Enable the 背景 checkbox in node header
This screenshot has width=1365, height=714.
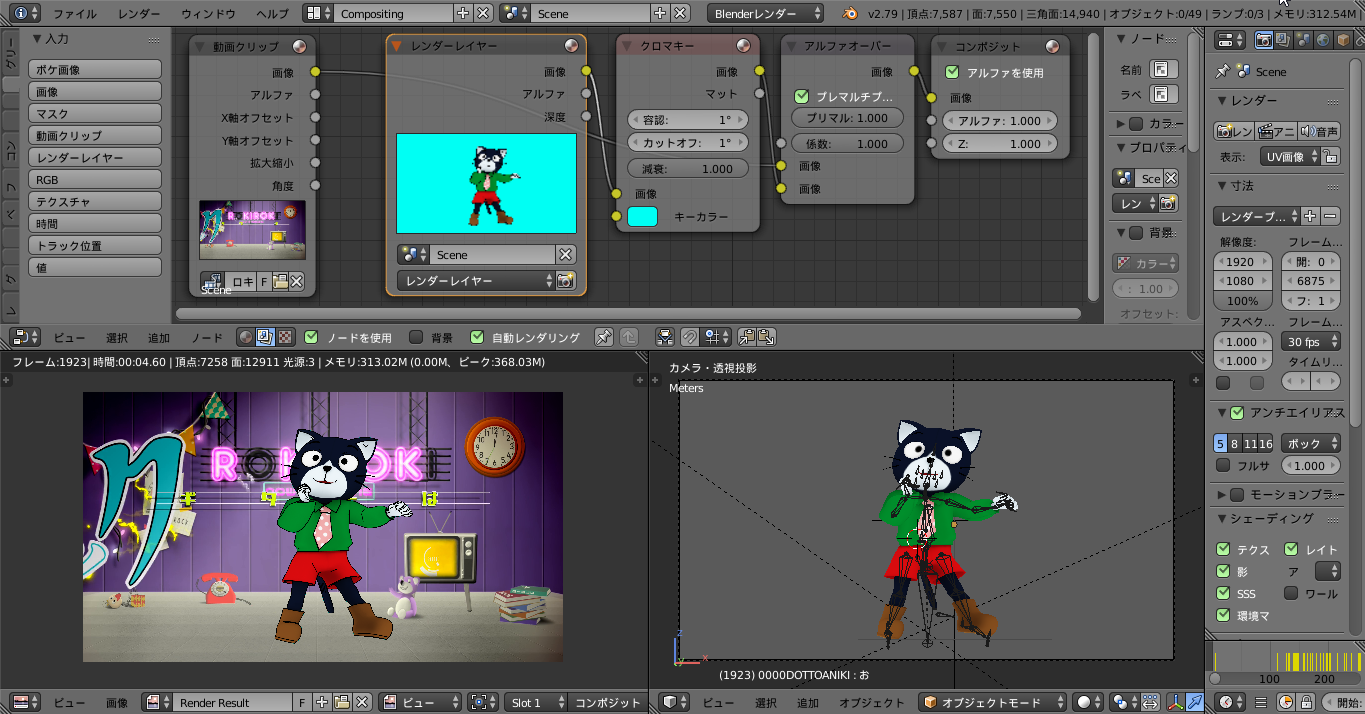pos(417,338)
